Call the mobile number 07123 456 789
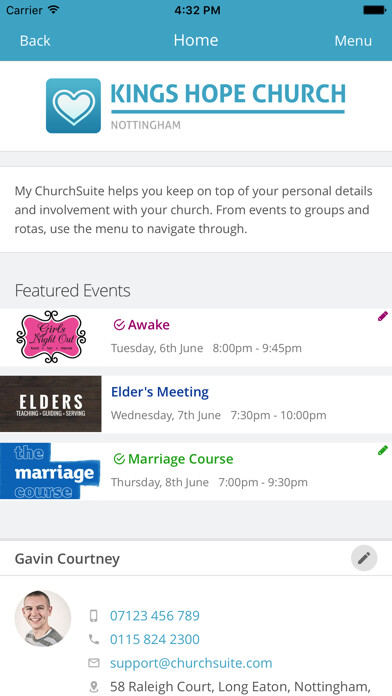392x696 pixels. pyautogui.click(x=154, y=616)
